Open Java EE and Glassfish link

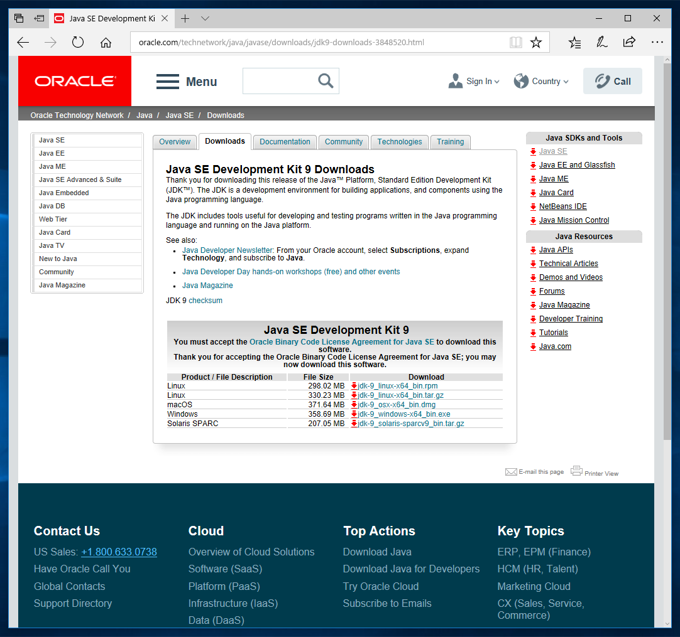(577, 165)
